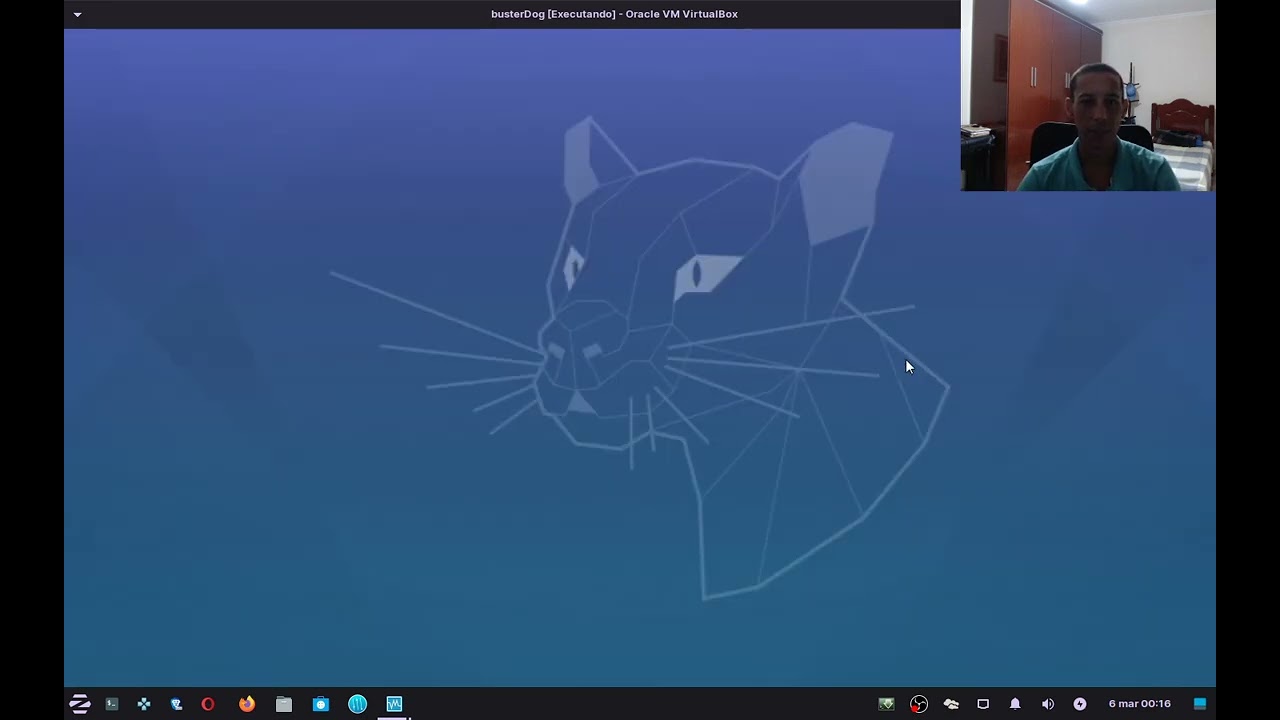Click the webcam video overlay
This screenshot has width=1280, height=720.
coord(1088,95)
